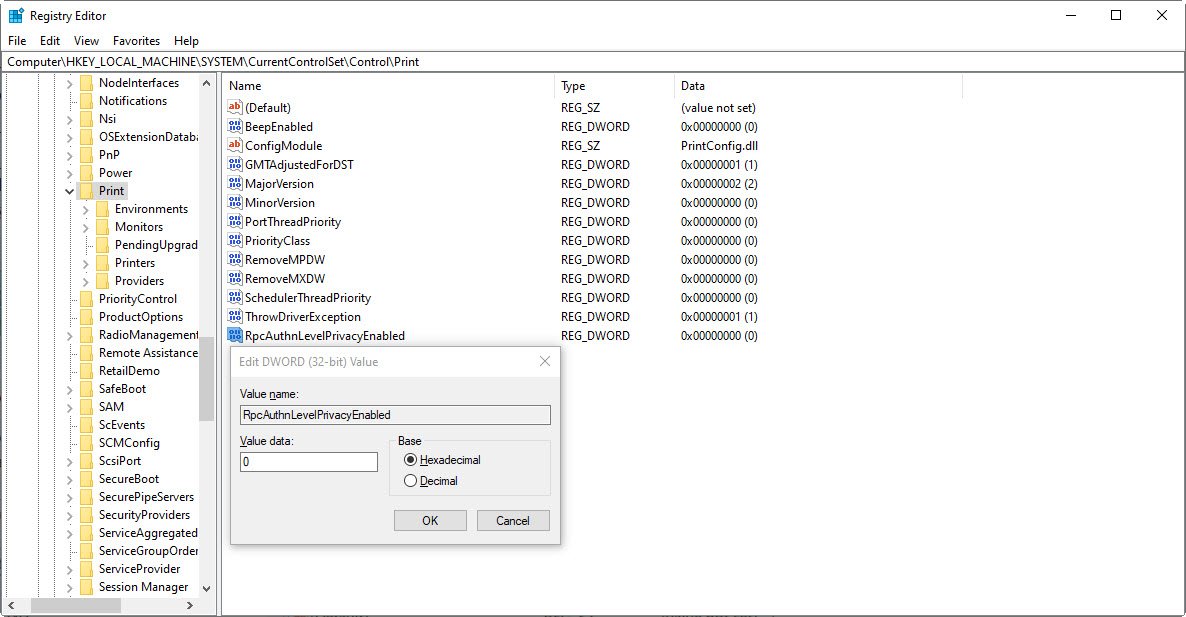This screenshot has height=617, width=1186.
Task: Click the ThrowDriverException DWORD icon
Action: [234, 316]
